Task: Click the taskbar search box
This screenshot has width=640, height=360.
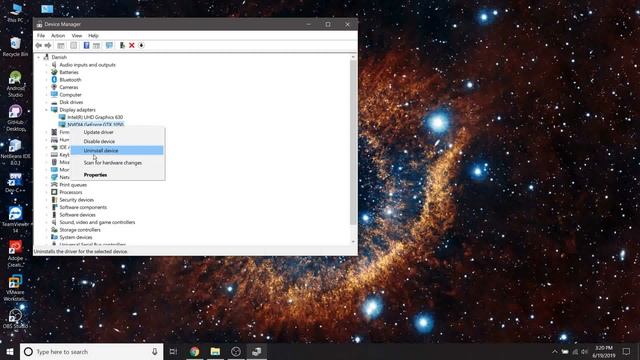Action: [91, 351]
